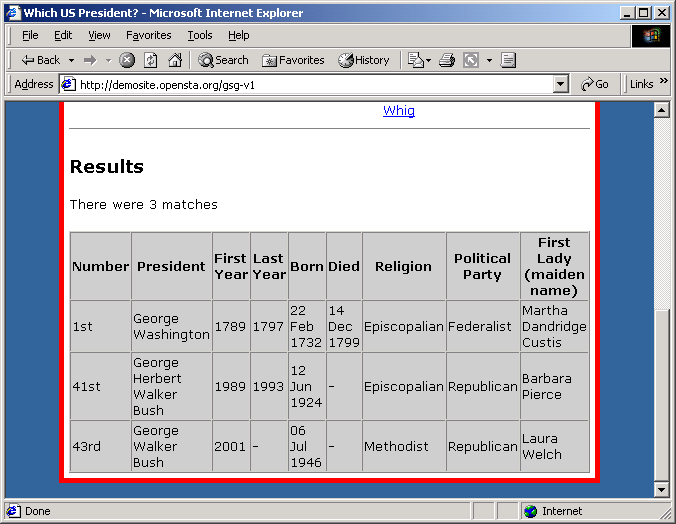Click the 'Political Party' column header
This screenshot has height=524, width=676.
click(x=483, y=266)
